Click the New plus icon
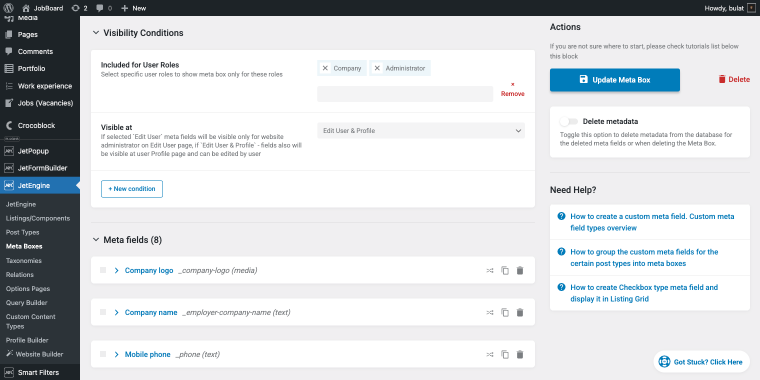 (125, 8)
